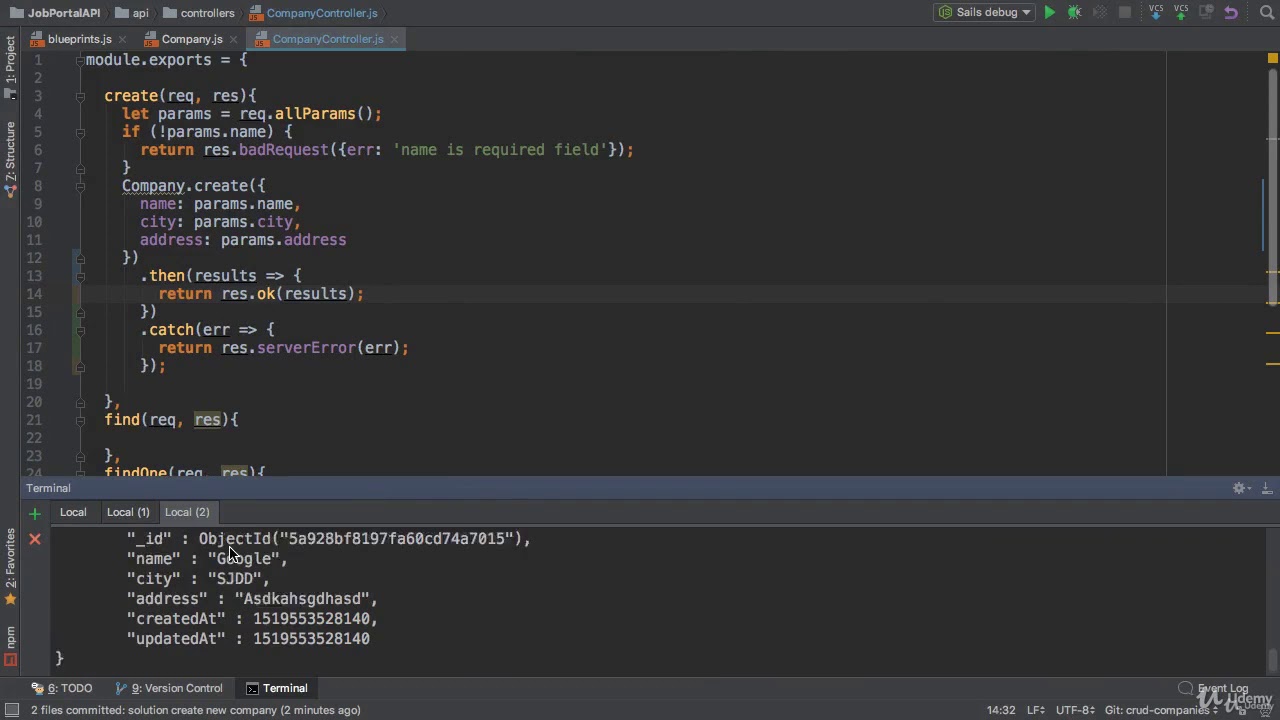Click the VCS update project icon
This screenshot has height=720, width=1280.
(1156, 12)
